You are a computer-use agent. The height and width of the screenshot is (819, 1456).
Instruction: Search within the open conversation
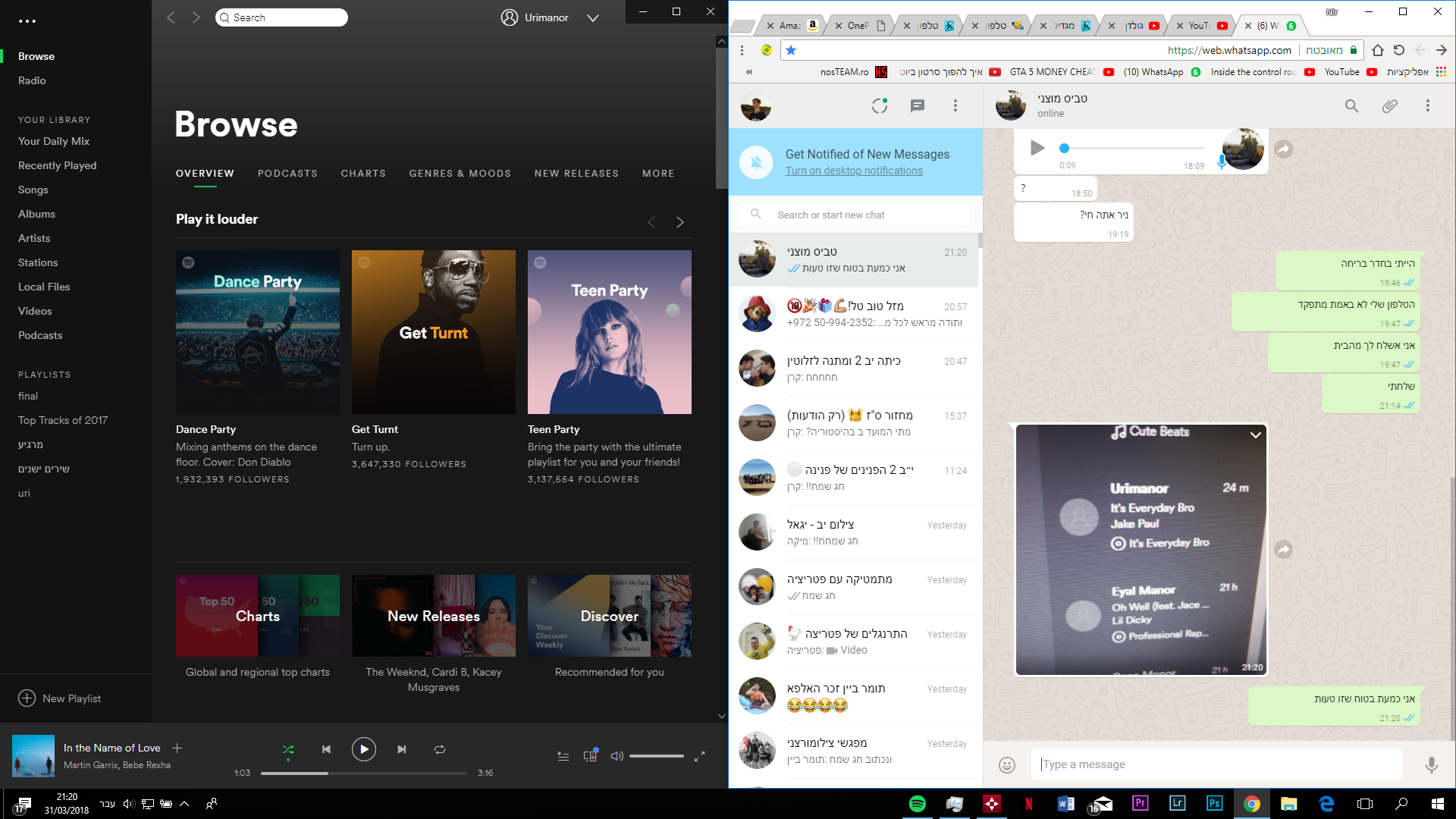1352,106
